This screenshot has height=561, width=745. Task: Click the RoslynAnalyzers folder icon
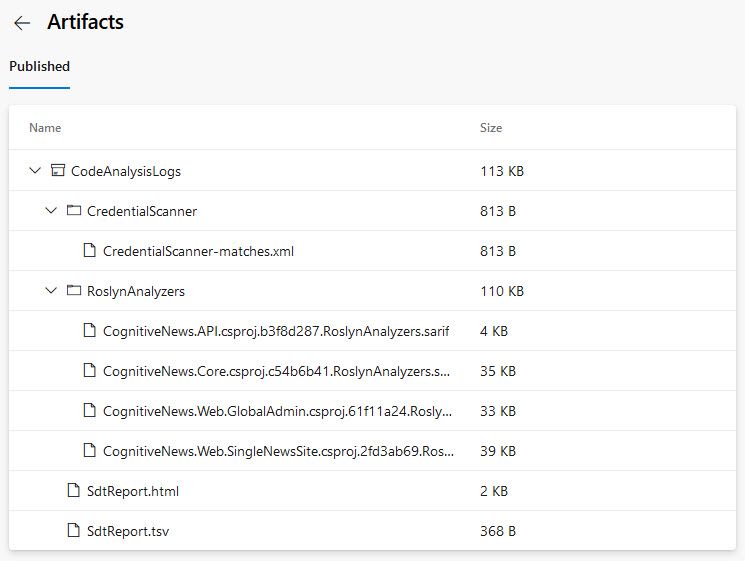[x=73, y=291]
